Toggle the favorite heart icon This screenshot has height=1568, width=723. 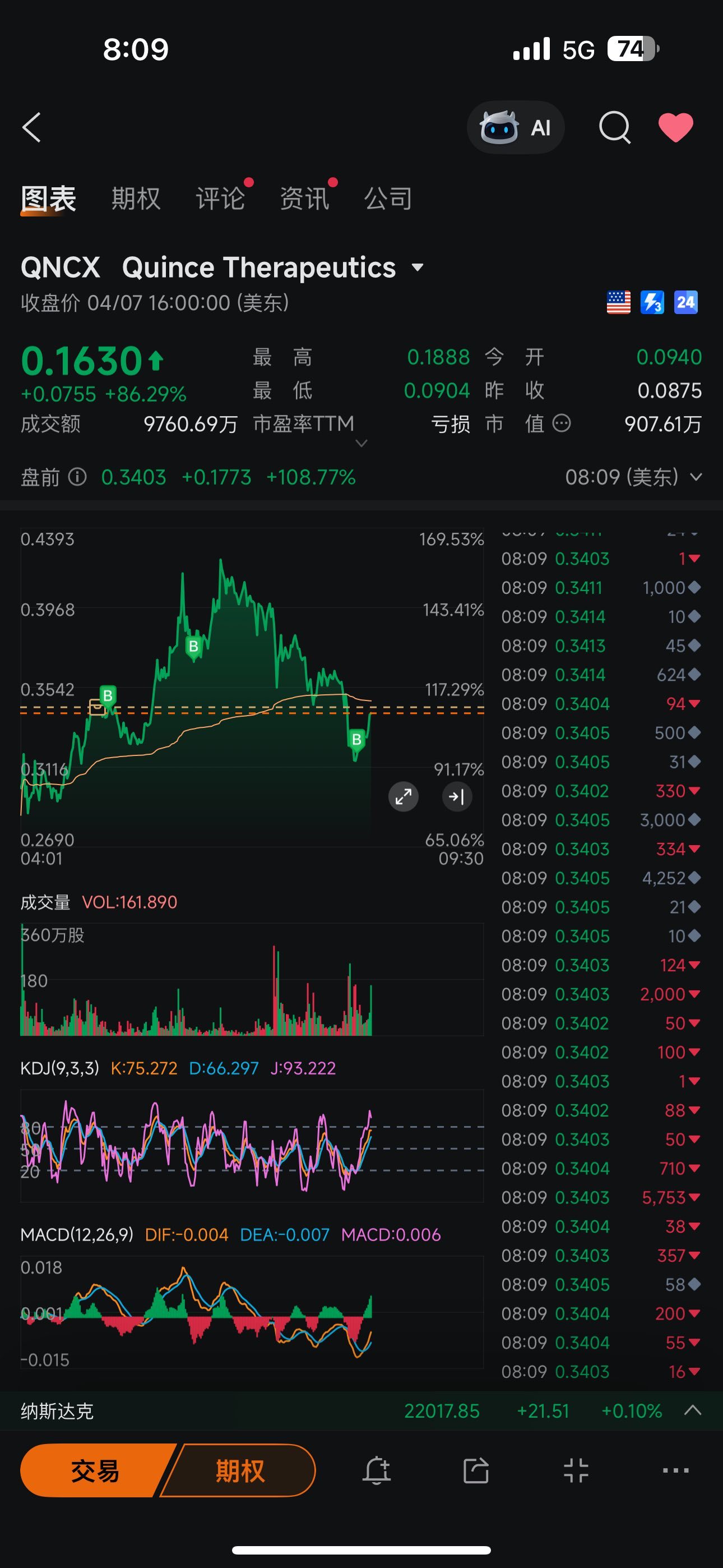pos(675,127)
